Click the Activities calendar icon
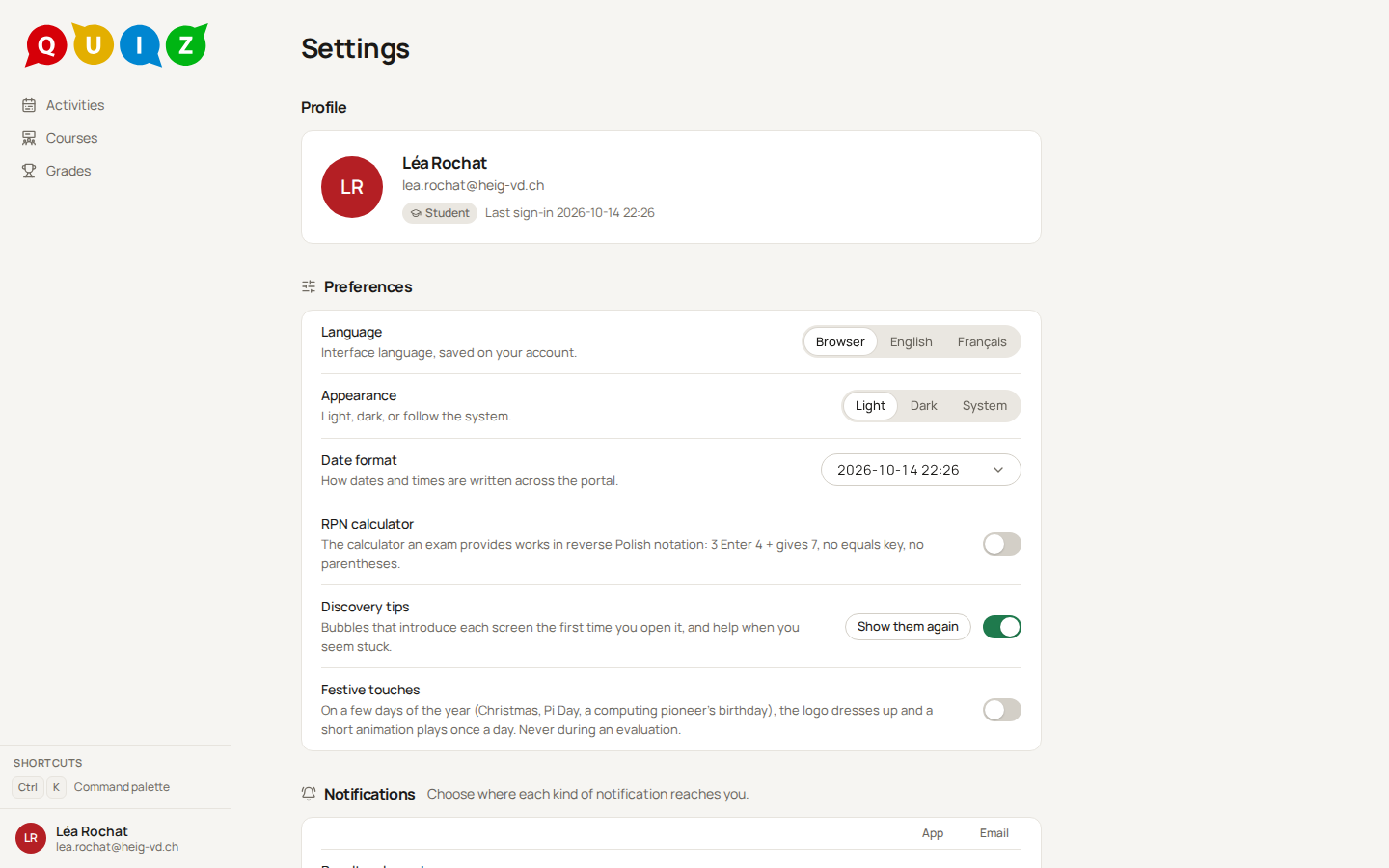This screenshot has width=1389, height=868. (29, 105)
